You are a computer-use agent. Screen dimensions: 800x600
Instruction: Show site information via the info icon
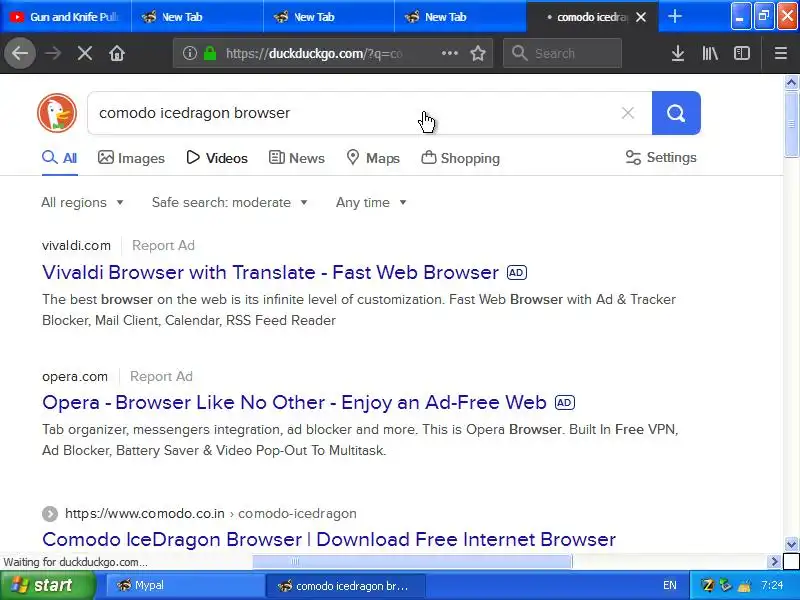coord(190,53)
